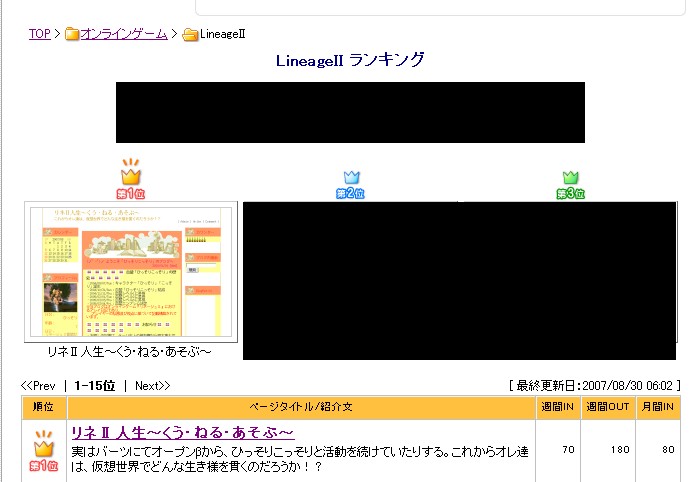Go to previous page with <<Prev
700x482 pixels.
click(38, 386)
